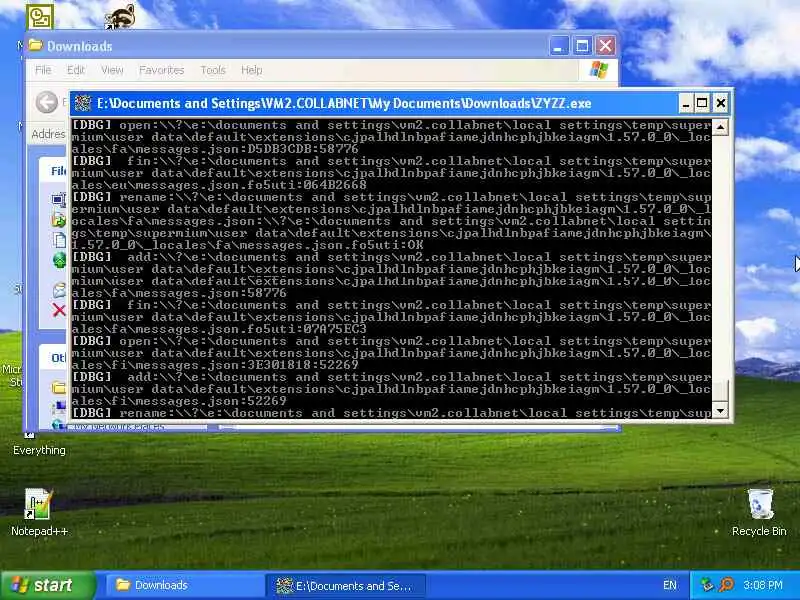
Task: Click the yellow folder icon under Other Places
Action: click(59, 388)
